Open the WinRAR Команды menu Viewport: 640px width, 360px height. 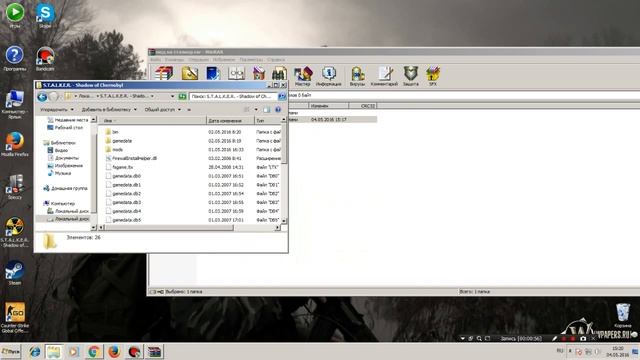click(174, 60)
